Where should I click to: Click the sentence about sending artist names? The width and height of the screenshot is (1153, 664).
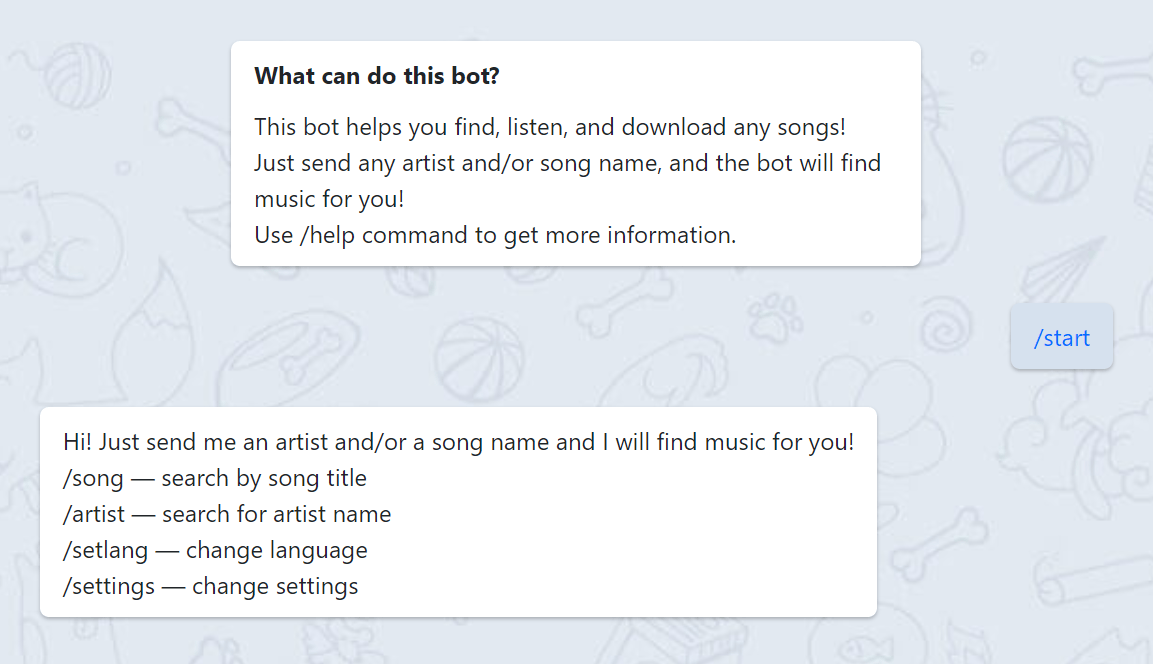568,163
